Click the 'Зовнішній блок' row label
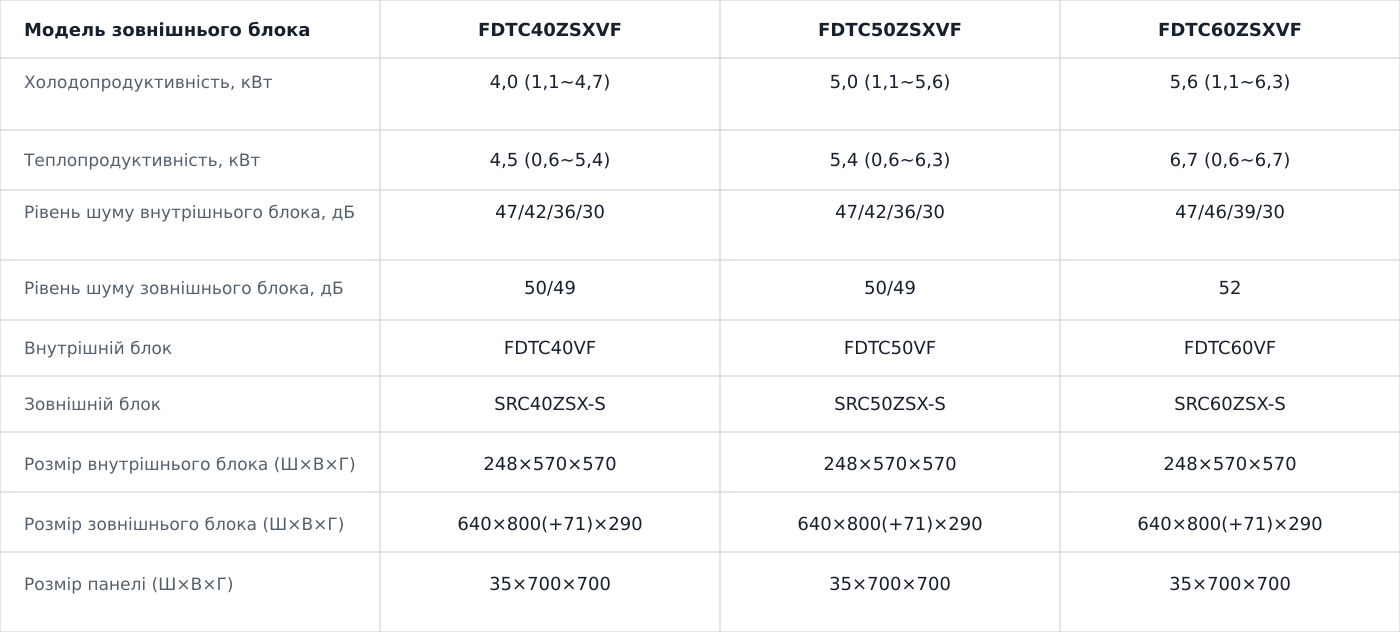The image size is (1400, 632). coord(92,404)
